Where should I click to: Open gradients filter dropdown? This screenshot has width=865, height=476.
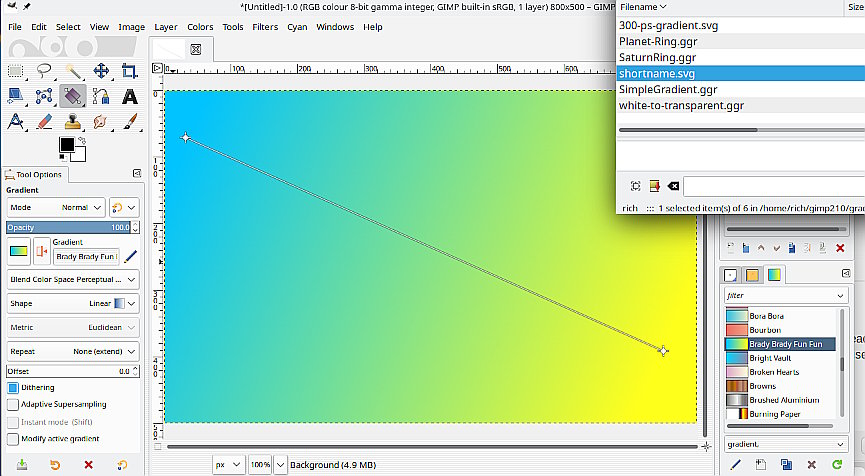pos(786,296)
